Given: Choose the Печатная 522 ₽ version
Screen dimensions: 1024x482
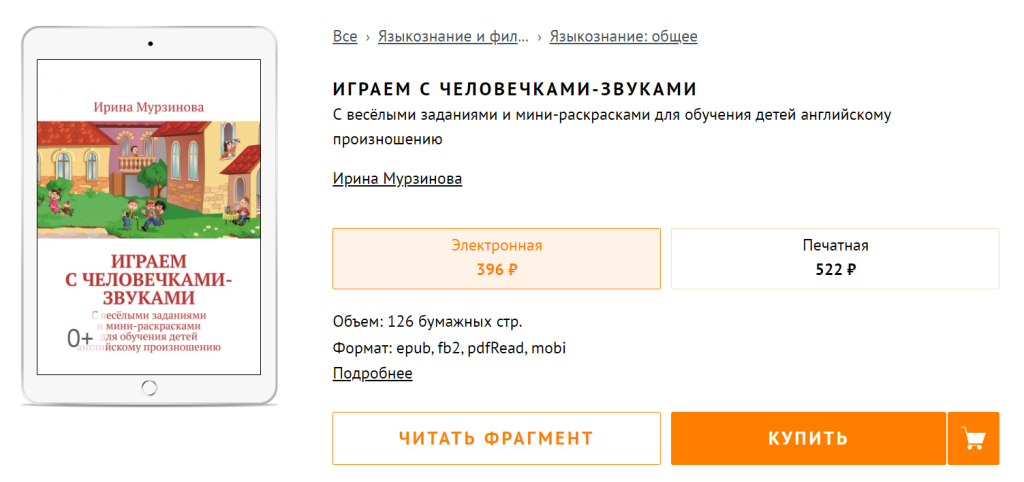Looking at the screenshot, I should 835,258.
